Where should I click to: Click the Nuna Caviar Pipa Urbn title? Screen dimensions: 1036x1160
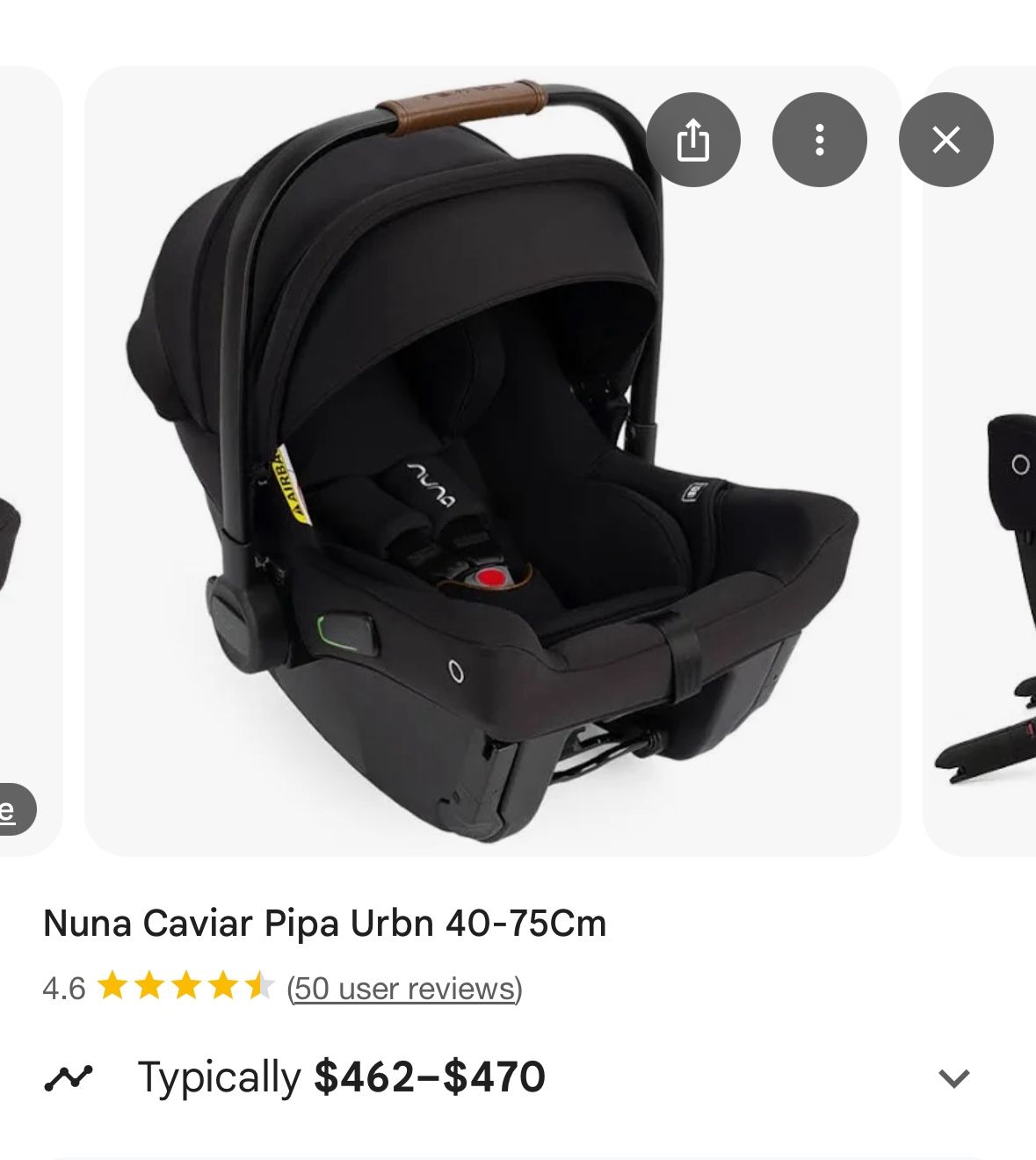point(325,924)
